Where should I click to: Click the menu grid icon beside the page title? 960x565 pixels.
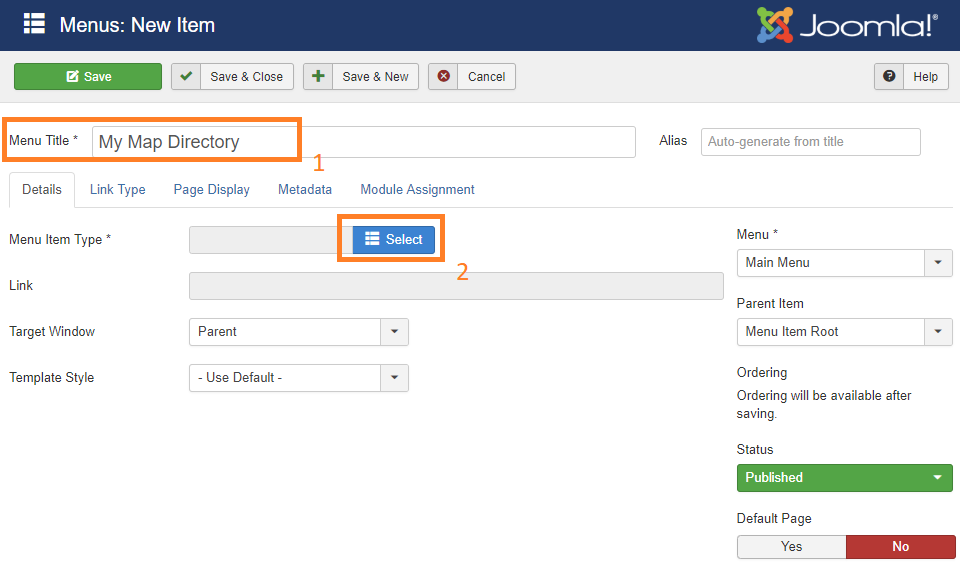coord(34,24)
